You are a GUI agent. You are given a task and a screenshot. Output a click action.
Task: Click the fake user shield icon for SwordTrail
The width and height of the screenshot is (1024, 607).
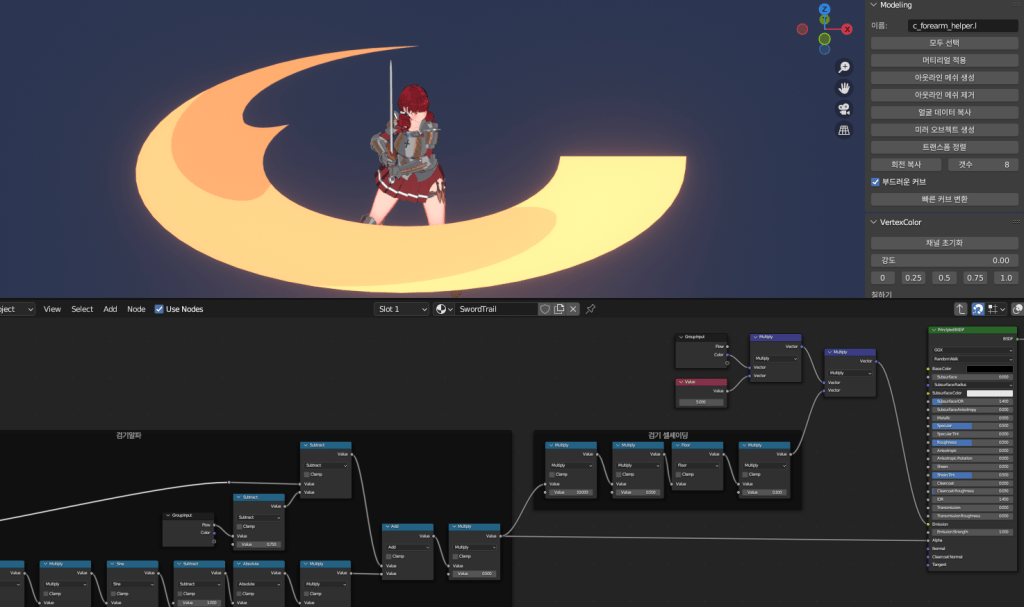(x=545, y=309)
